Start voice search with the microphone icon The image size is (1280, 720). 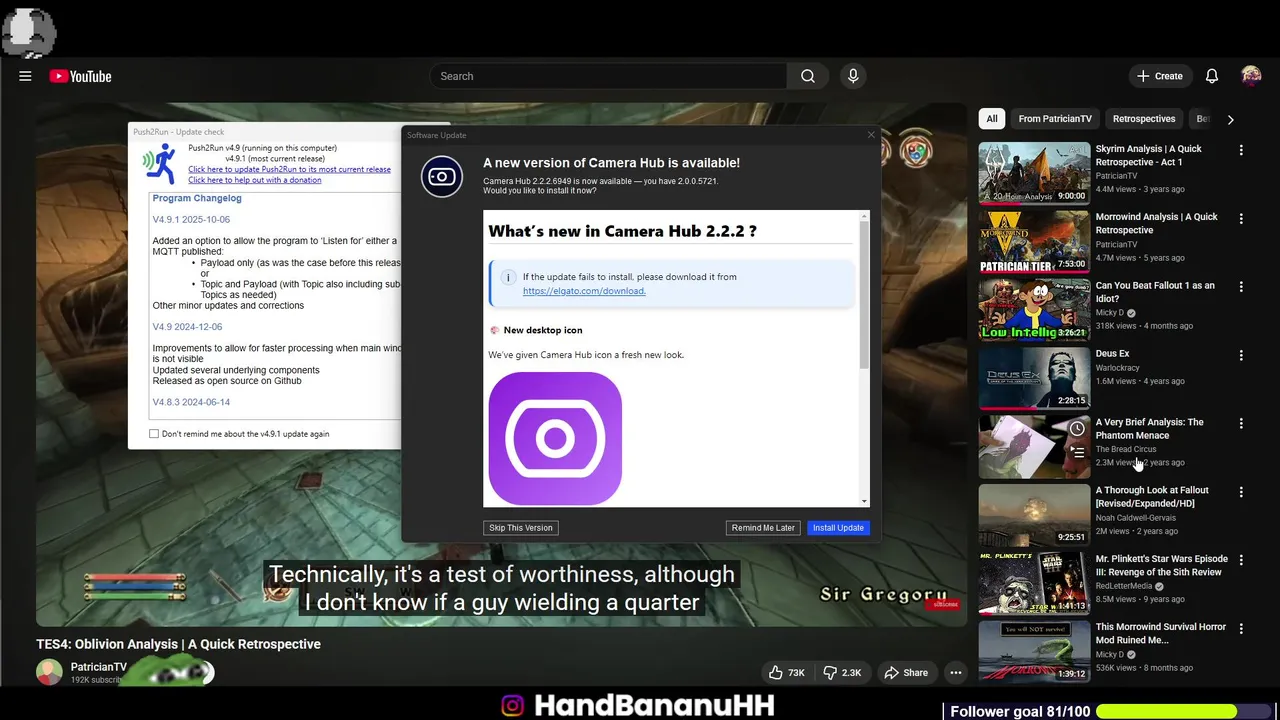point(853,76)
